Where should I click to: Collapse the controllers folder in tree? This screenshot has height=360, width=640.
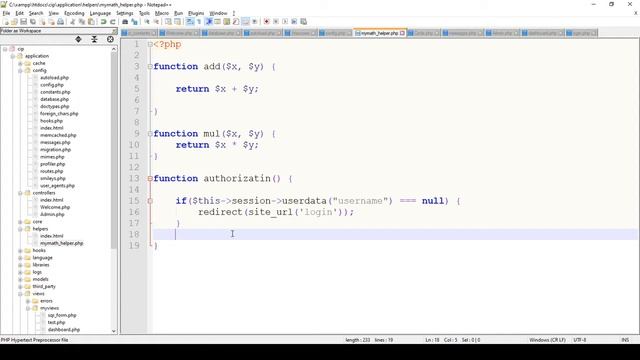(x=20, y=193)
